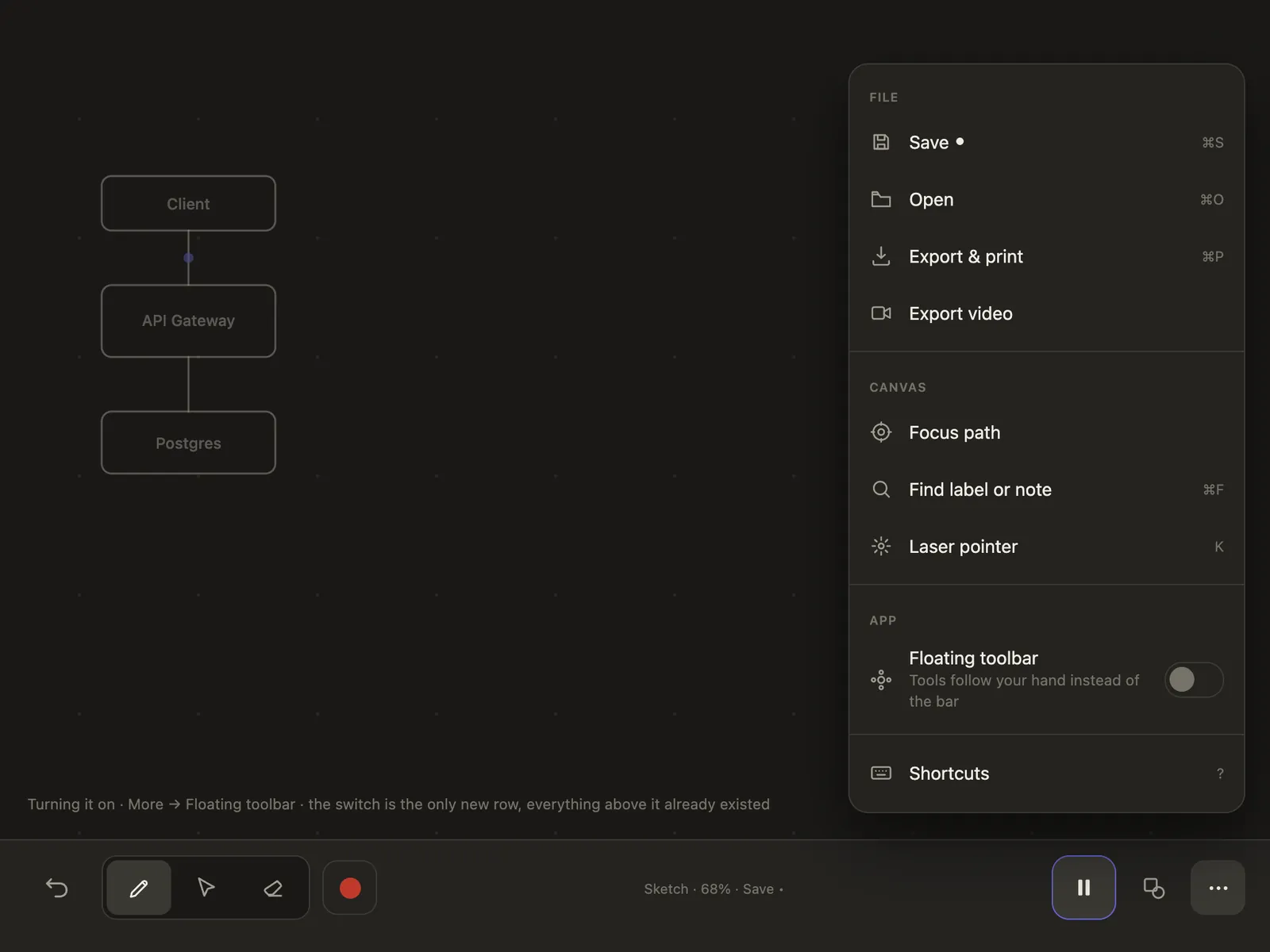This screenshot has height=952, width=1270.
Task: Click the 'Sketch · 68% · Save' status text
Action: click(x=714, y=889)
